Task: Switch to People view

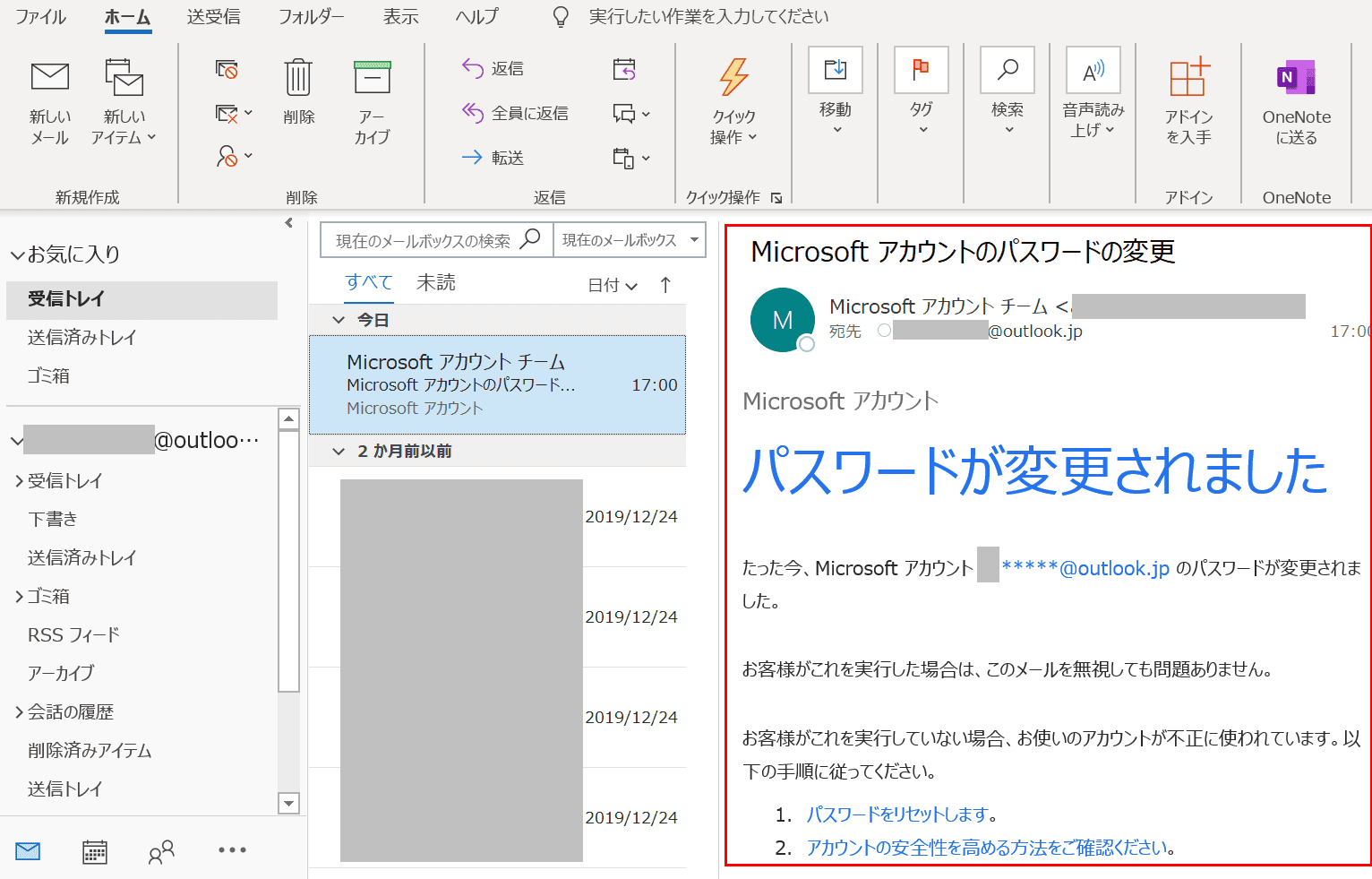Action: pyautogui.click(x=161, y=851)
